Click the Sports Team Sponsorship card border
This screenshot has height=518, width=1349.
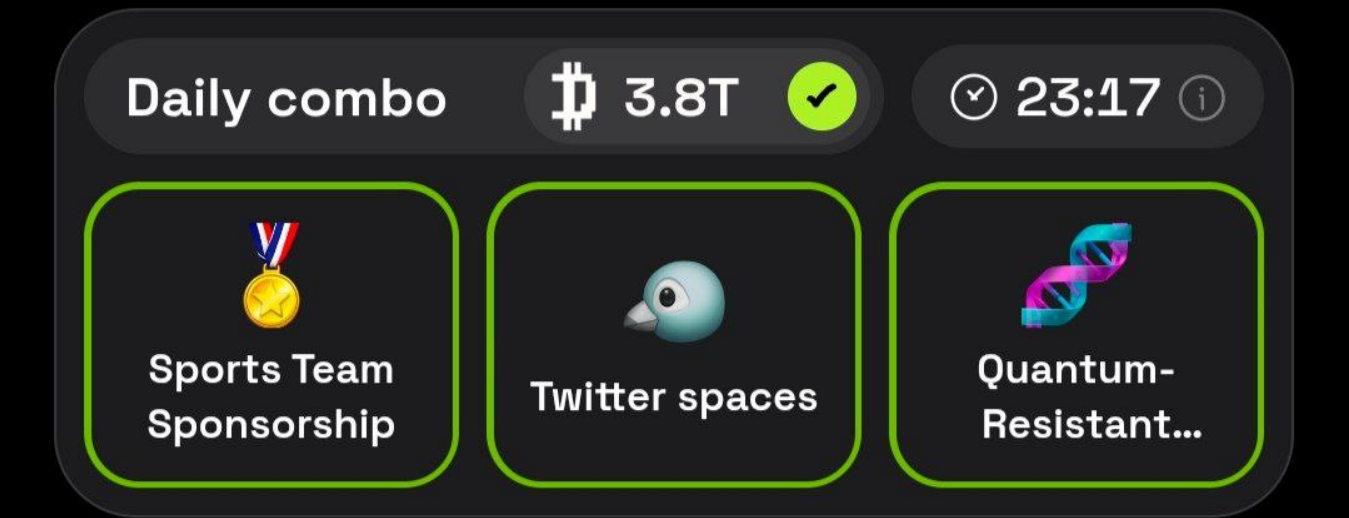271,334
